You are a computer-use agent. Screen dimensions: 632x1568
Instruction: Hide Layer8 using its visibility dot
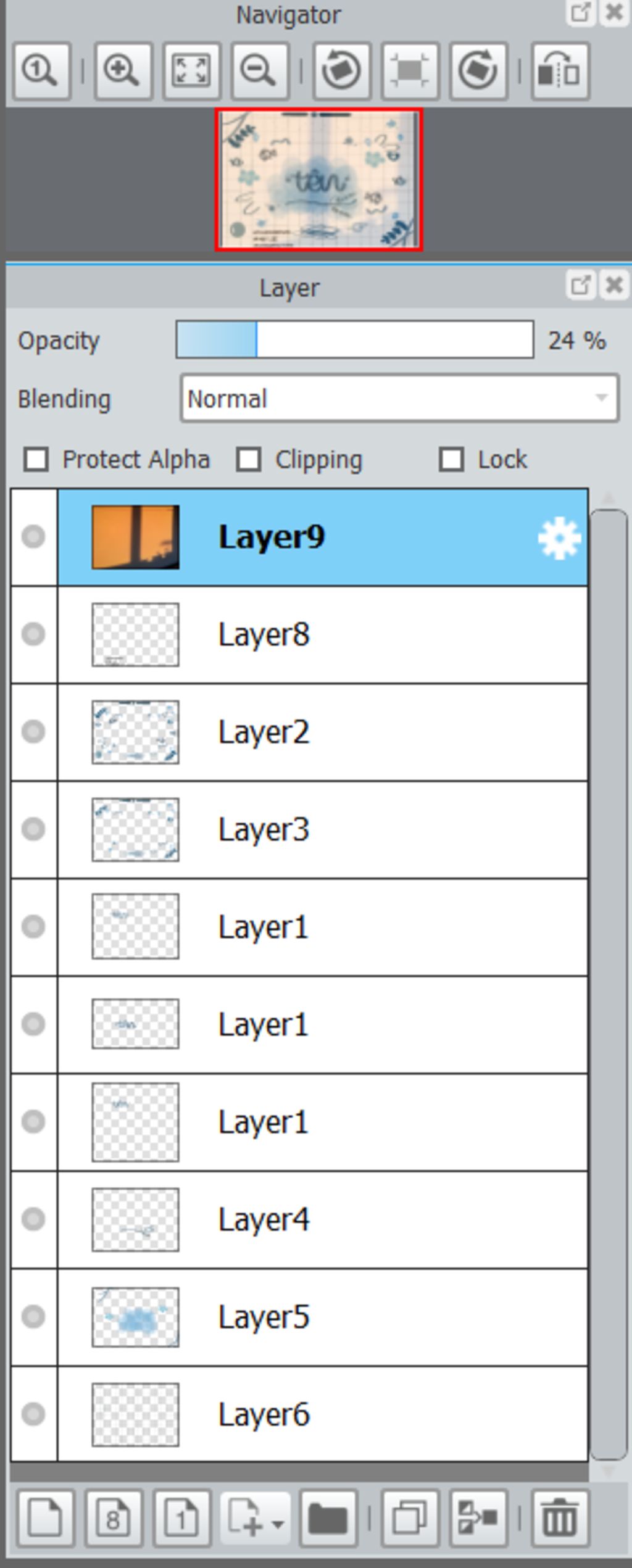coord(33,634)
